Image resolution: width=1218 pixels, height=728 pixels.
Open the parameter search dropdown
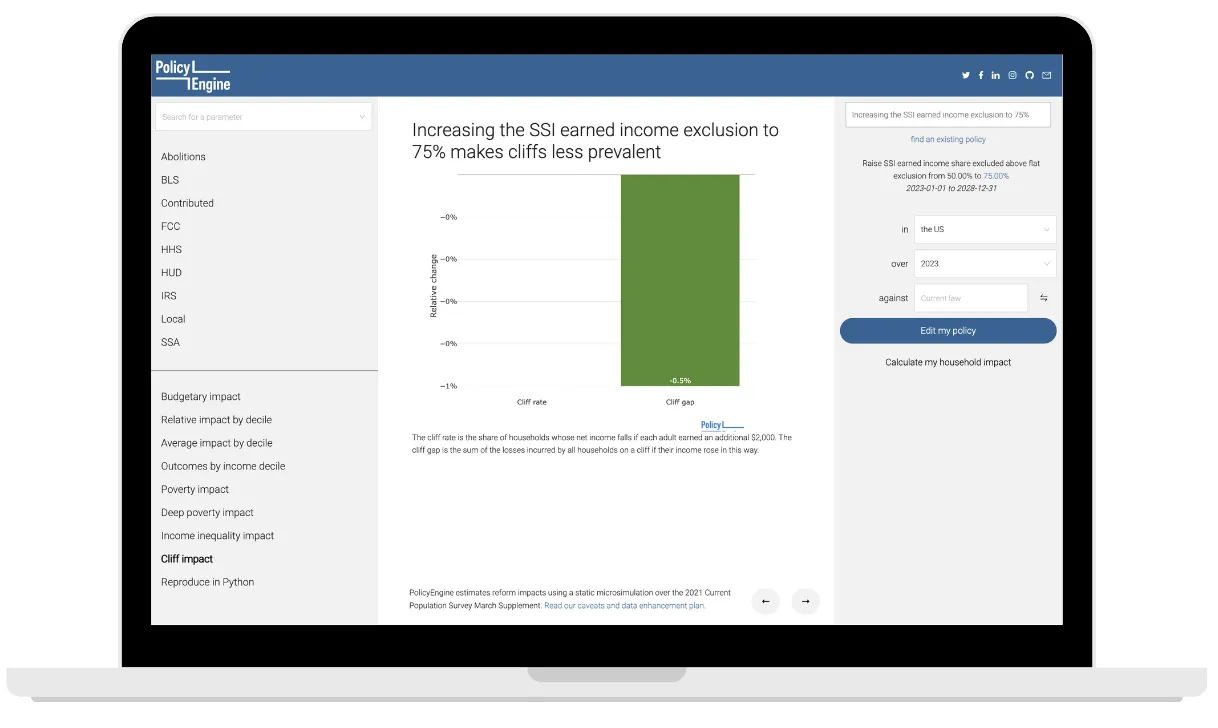[264, 117]
